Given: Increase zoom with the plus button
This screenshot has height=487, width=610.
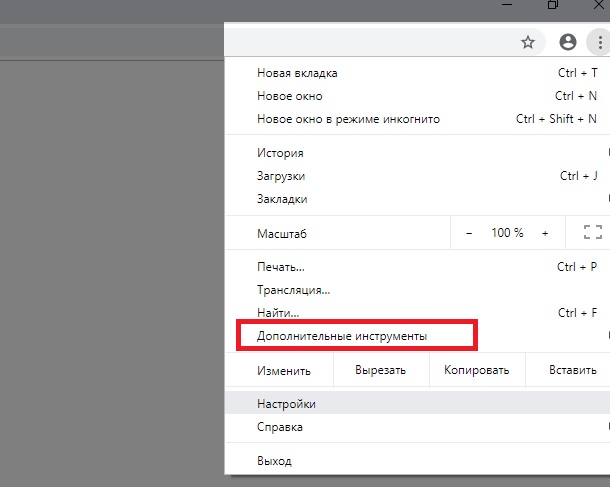Looking at the screenshot, I should 545,233.
